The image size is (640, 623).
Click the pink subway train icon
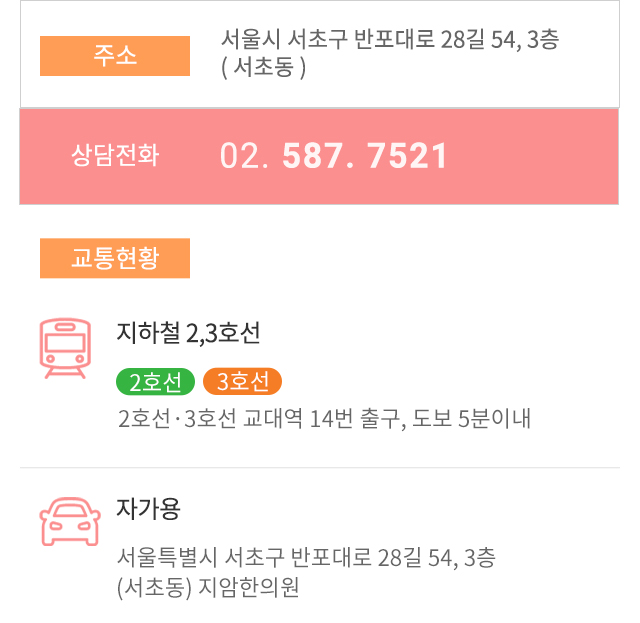65,348
